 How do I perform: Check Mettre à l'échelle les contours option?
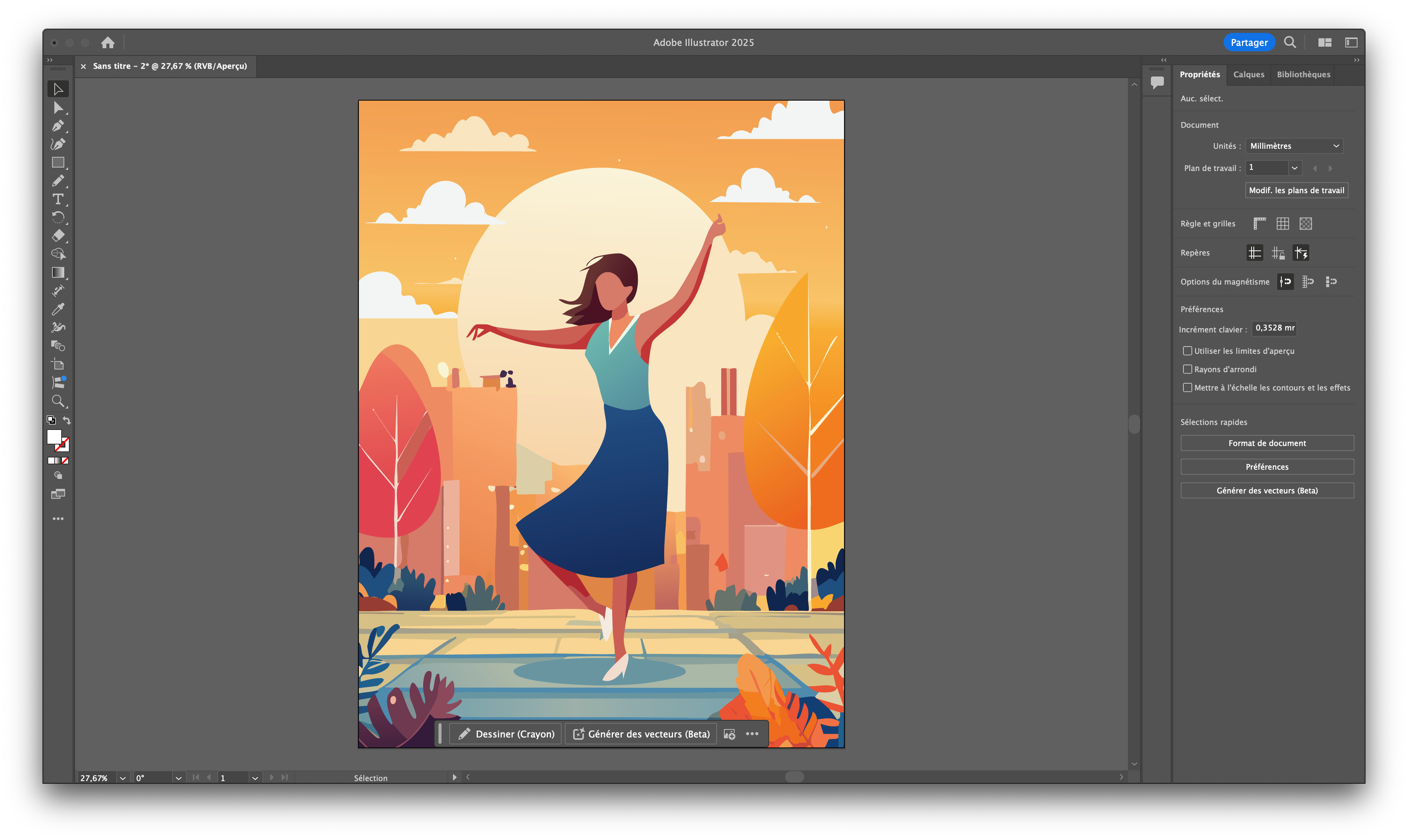tap(1187, 388)
